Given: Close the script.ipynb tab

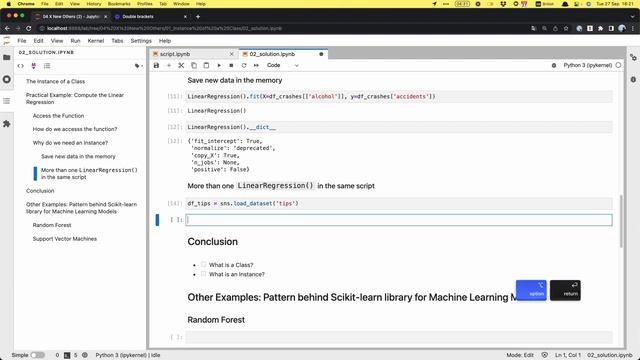Looking at the screenshot, I should click(x=231, y=54).
